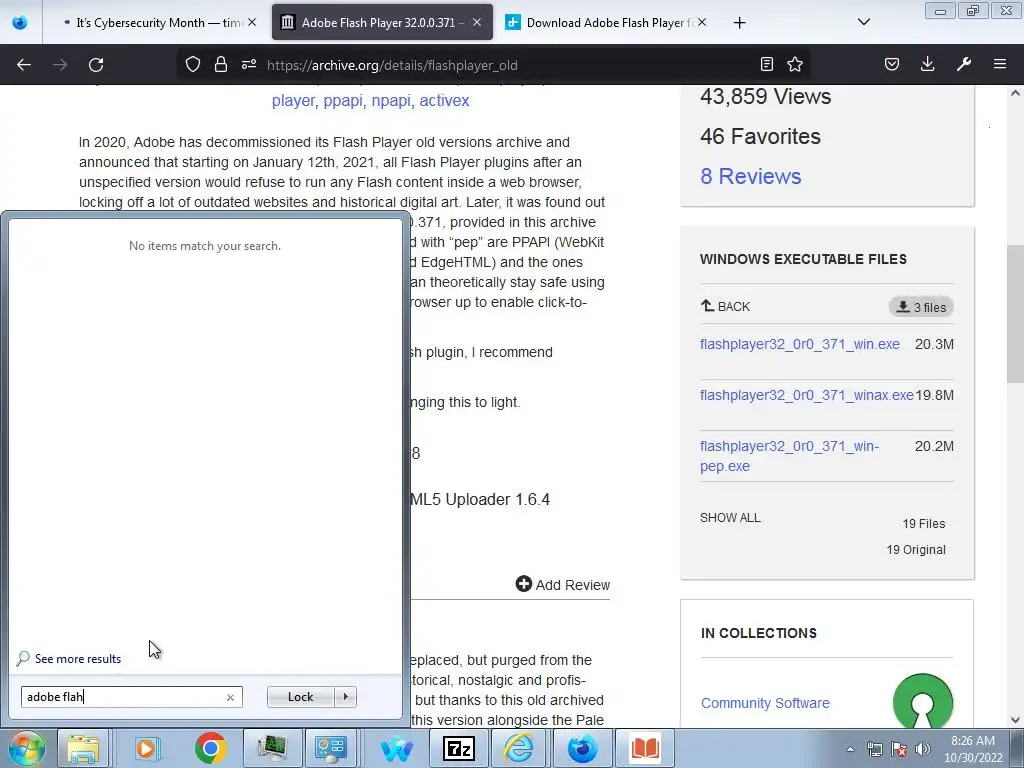Open media player taskbar icon

click(146, 748)
